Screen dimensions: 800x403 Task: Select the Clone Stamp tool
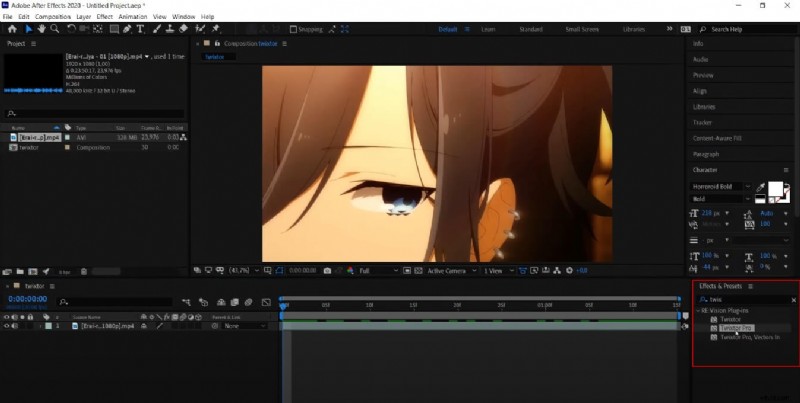click(x=170, y=29)
